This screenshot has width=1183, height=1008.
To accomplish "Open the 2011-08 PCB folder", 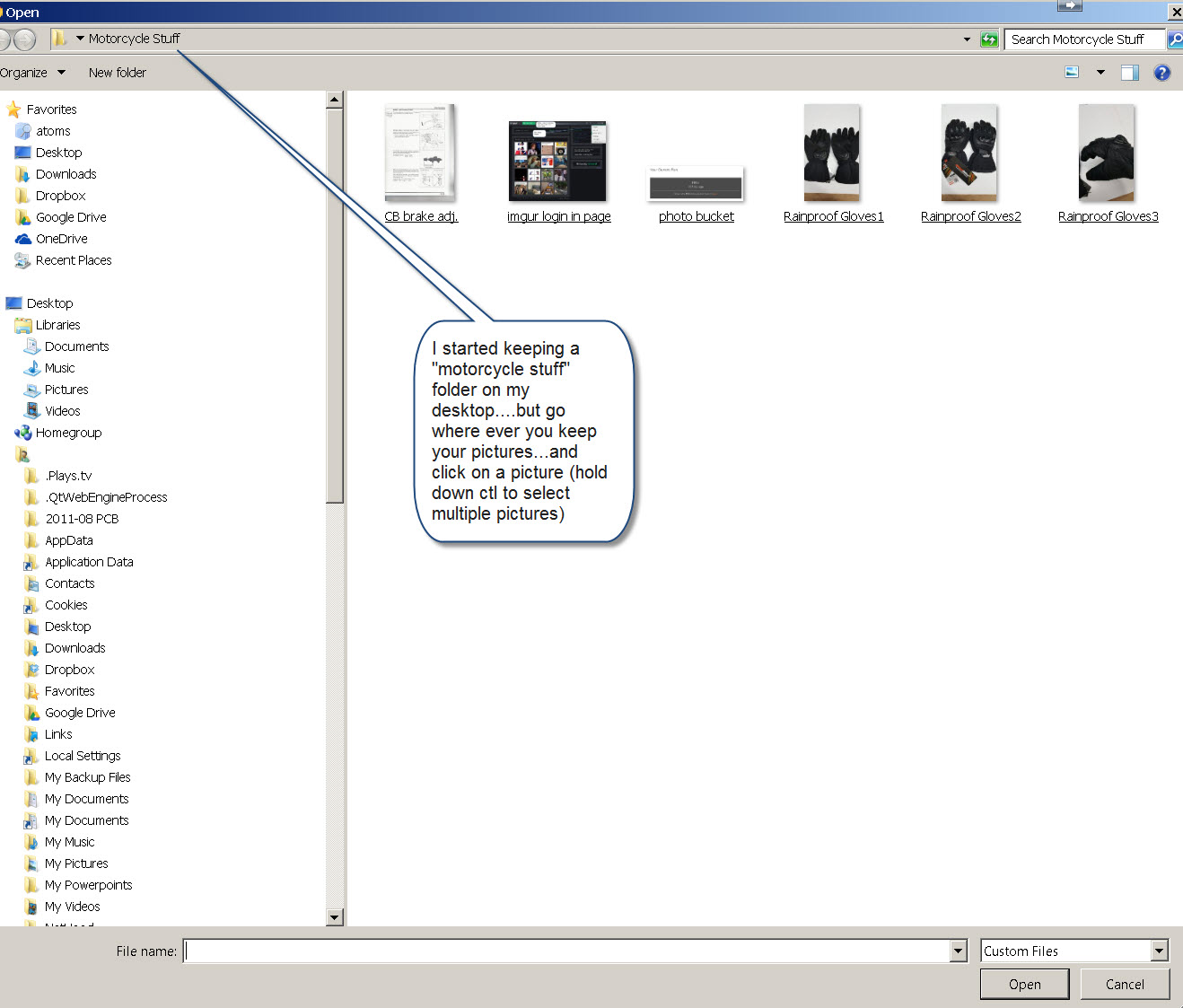I will pos(82,519).
